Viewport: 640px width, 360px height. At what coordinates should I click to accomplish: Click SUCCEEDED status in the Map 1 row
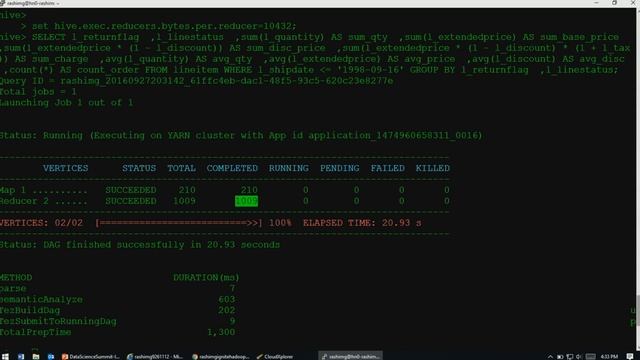tap(131, 190)
